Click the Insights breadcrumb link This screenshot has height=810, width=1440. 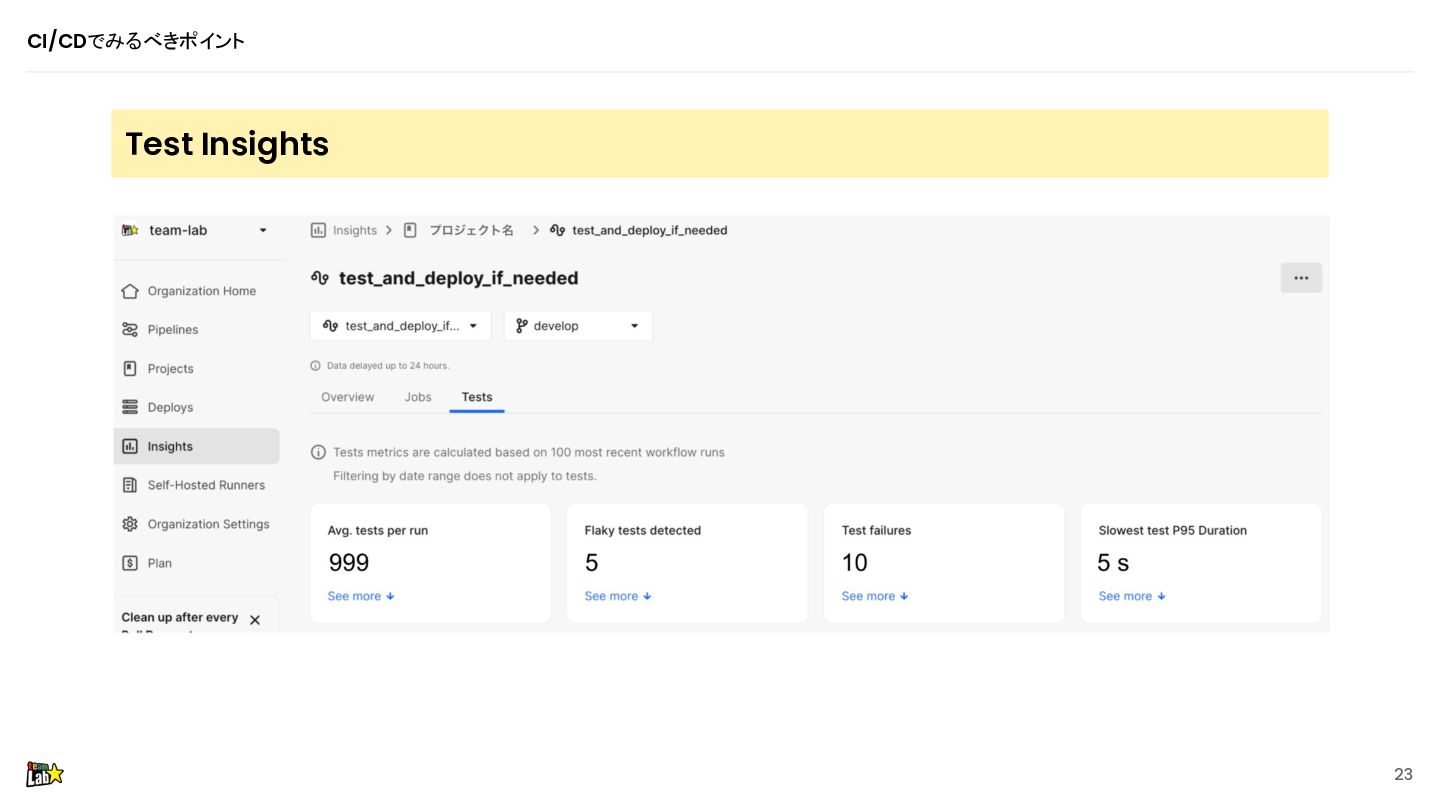(355, 230)
